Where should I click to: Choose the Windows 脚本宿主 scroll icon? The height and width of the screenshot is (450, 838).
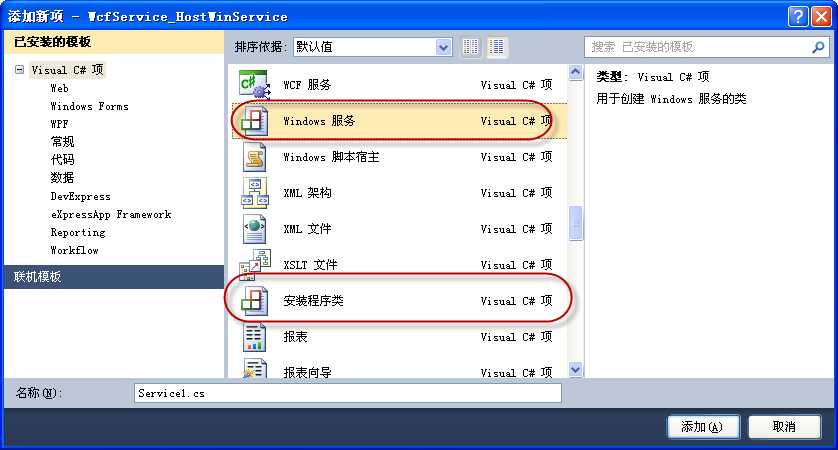254,157
